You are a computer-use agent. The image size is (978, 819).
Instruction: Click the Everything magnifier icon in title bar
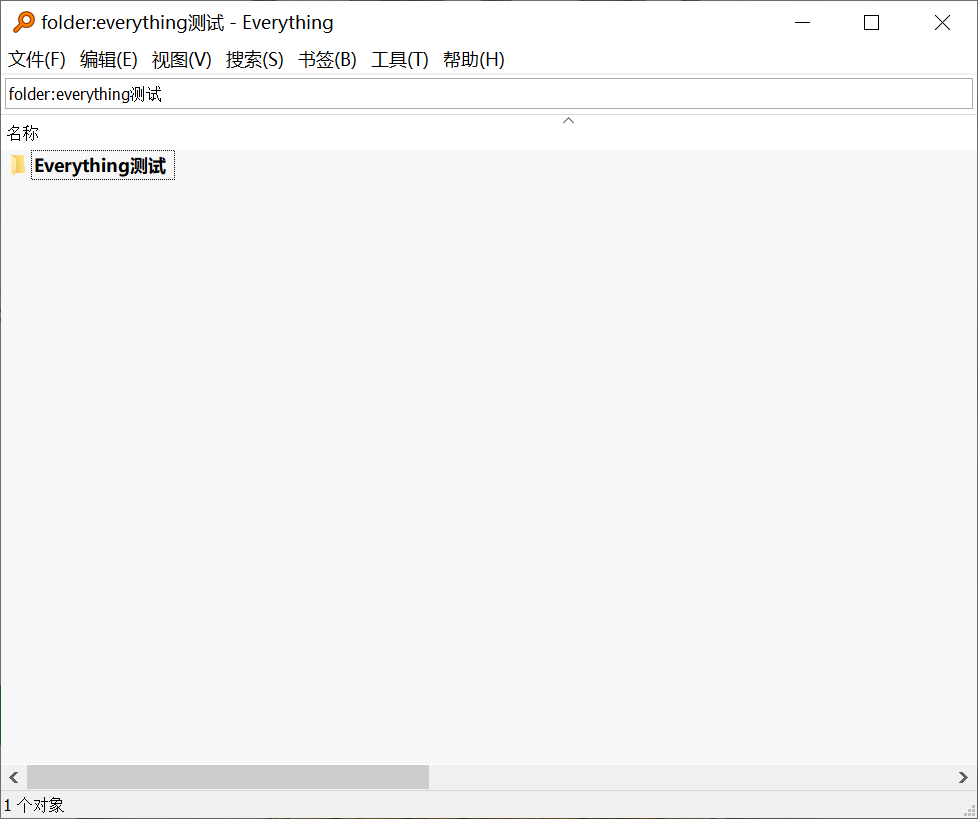pos(24,22)
